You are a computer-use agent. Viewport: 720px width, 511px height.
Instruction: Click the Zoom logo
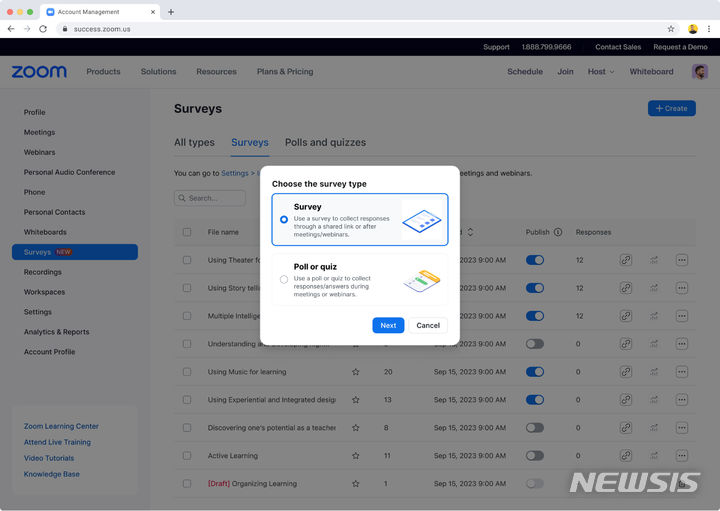[39, 72]
